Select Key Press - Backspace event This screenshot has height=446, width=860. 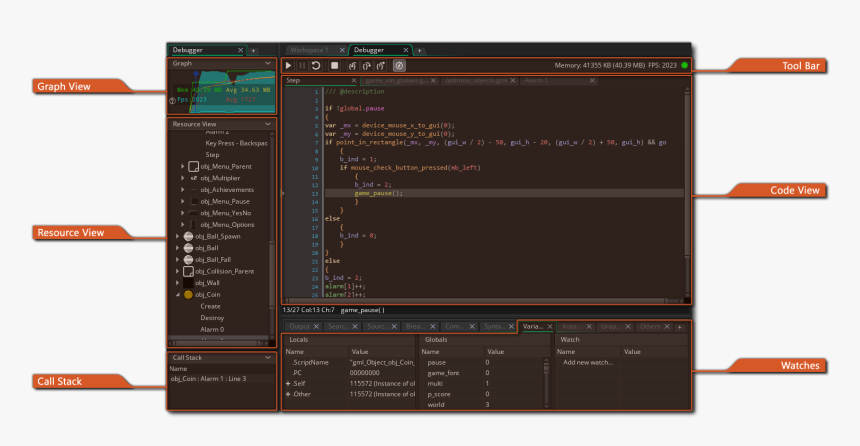point(236,143)
